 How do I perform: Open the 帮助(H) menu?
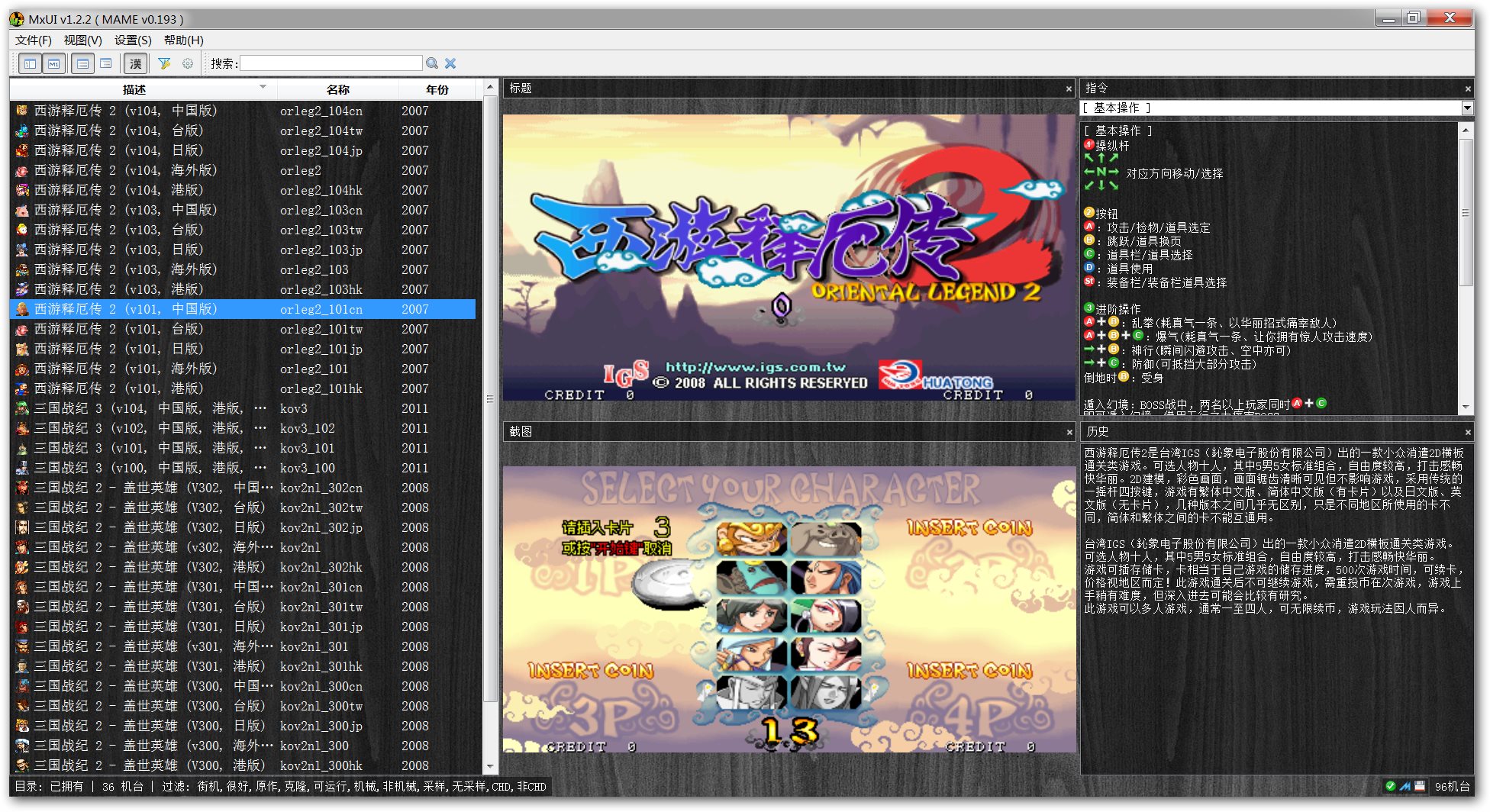click(183, 40)
